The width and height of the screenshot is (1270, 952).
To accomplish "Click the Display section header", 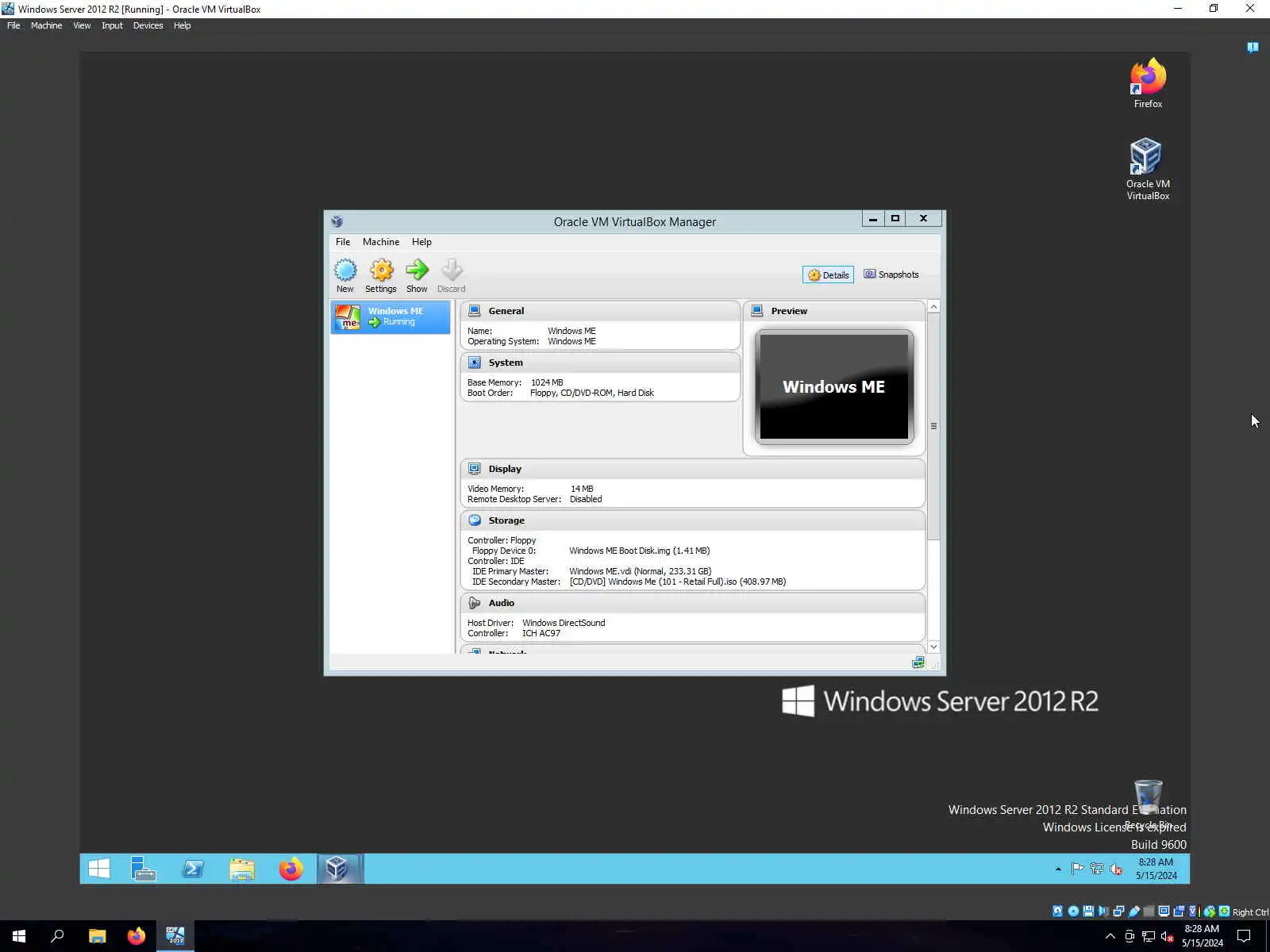I will tap(693, 469).
